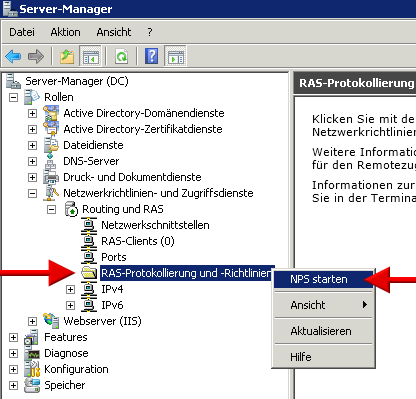Expand Active Directory-Zertifikatdienste node
Viewport: 416px width, 399px height.
click(x=32, y=129)
